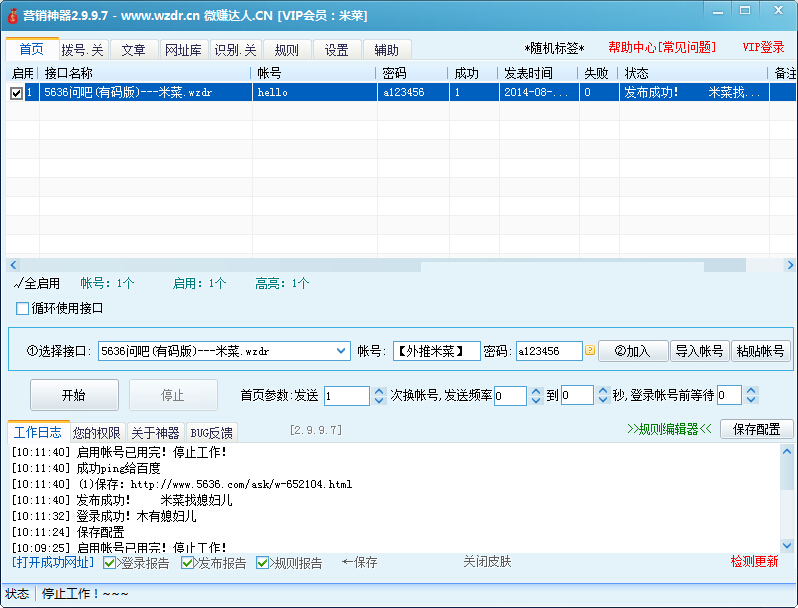The height and width of the screenshot is (608, 798).
Task: Click the red app logo icon in title bar
Action: 13,16
